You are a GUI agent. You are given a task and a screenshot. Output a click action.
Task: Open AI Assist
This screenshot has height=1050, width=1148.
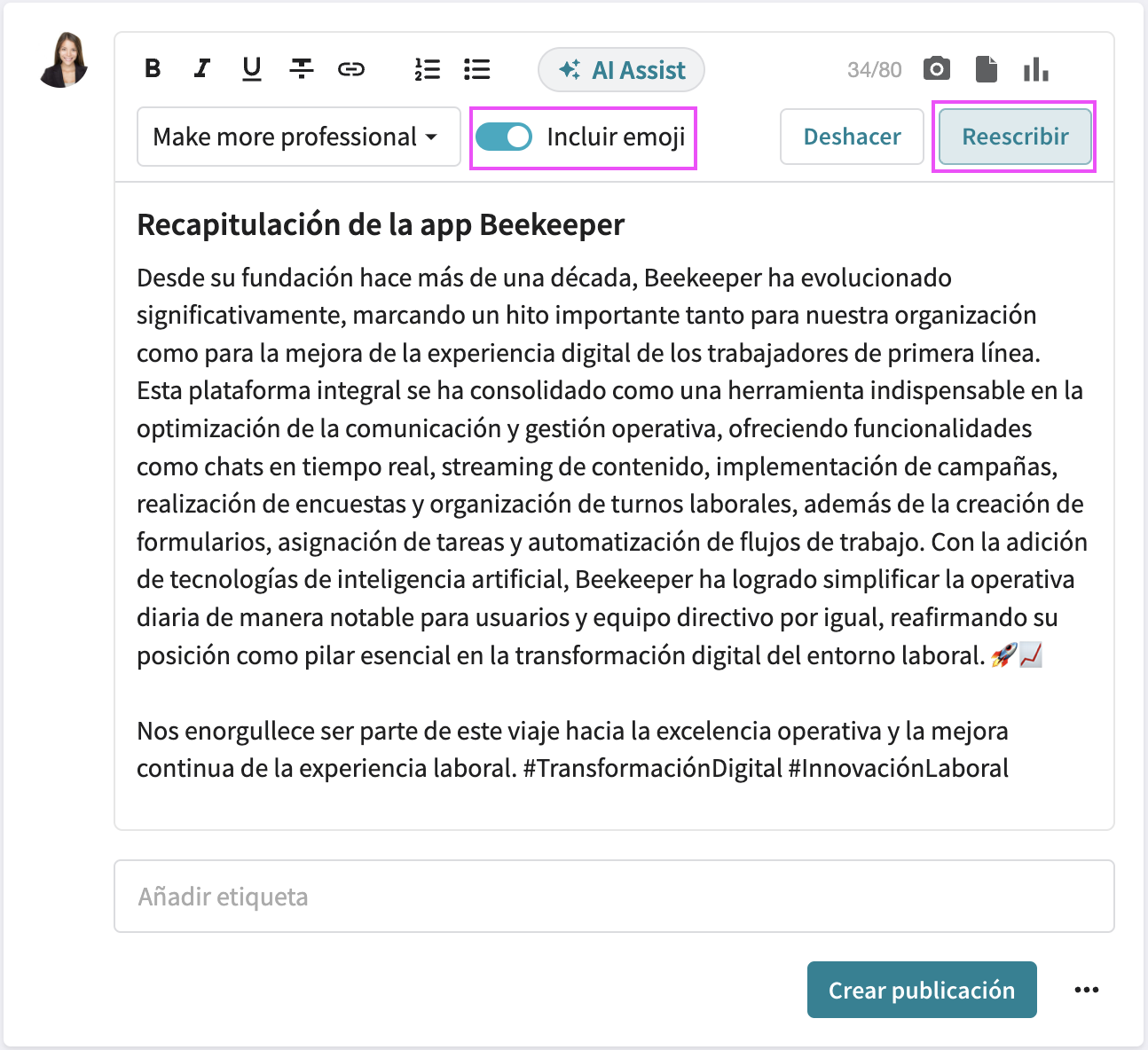tap(621, 69)
